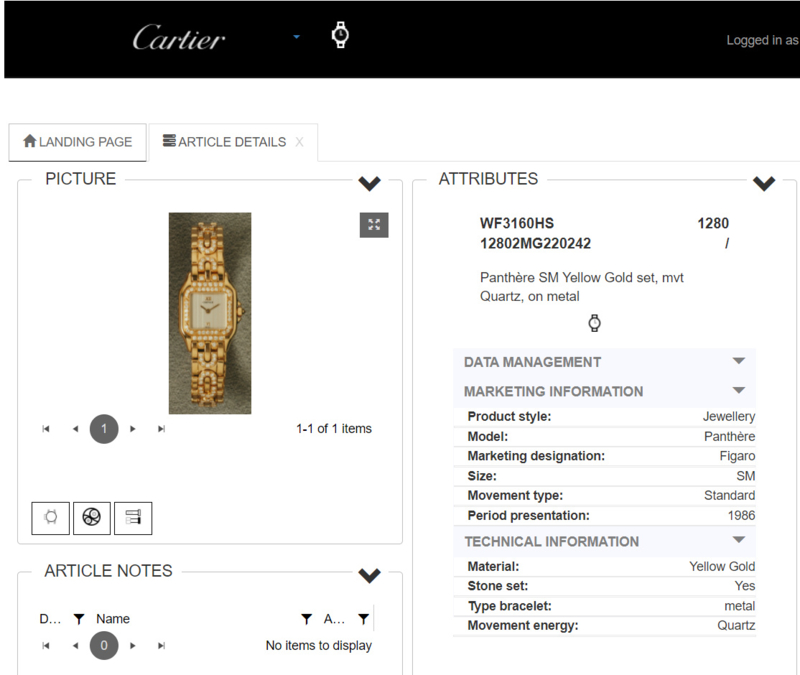Select Article Notes page 0
This screenshot has width=800, height=675.
point(104,646)
